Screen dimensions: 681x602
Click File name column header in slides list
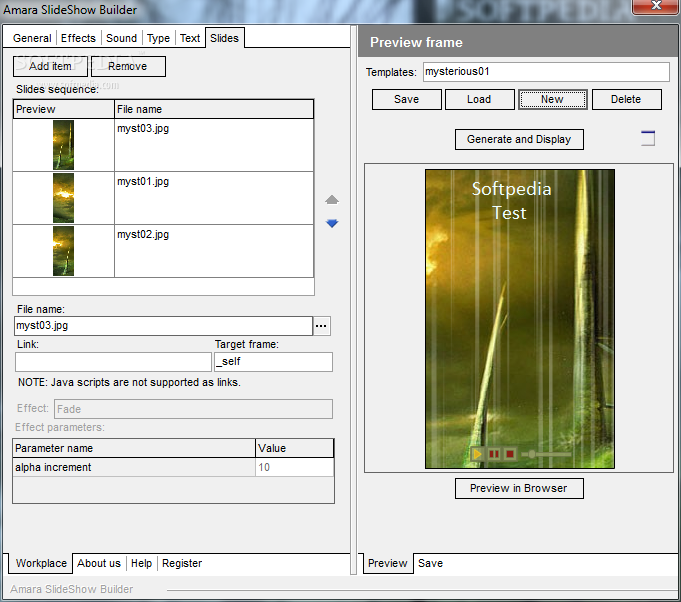pos(214,109)
